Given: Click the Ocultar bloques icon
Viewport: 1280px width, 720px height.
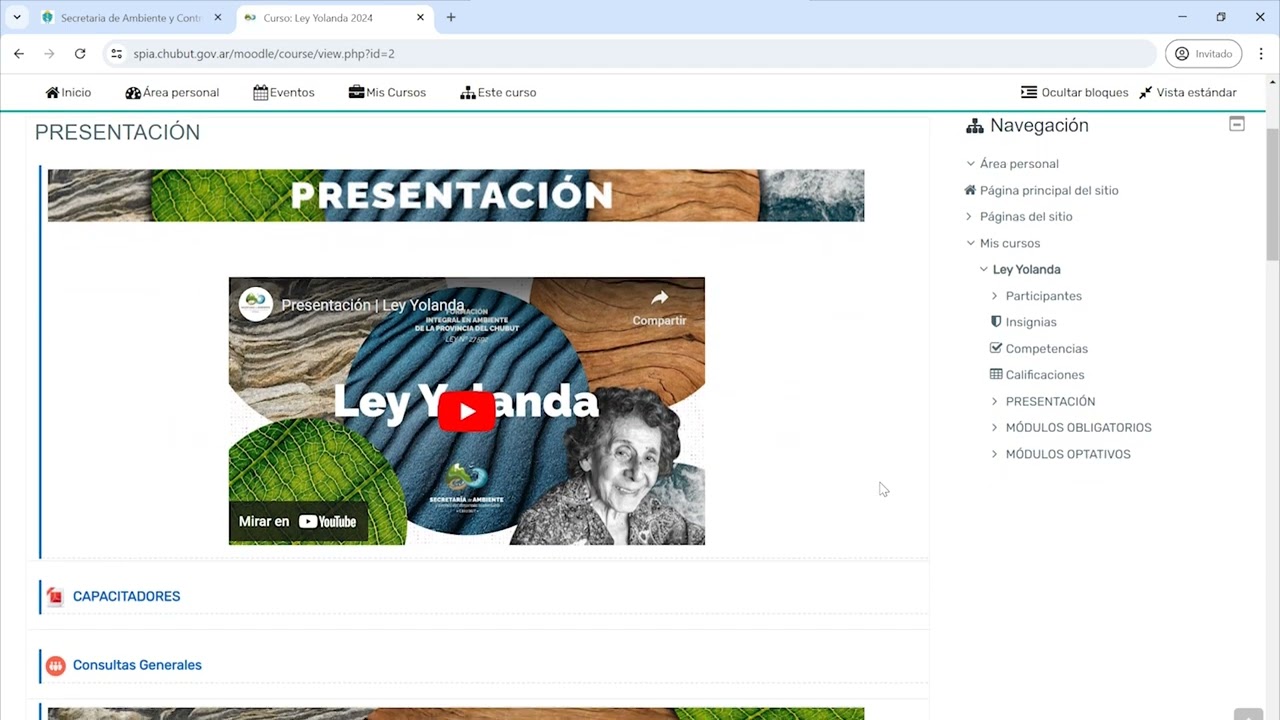Looking at the screenshot, I should coord(1028,92).
